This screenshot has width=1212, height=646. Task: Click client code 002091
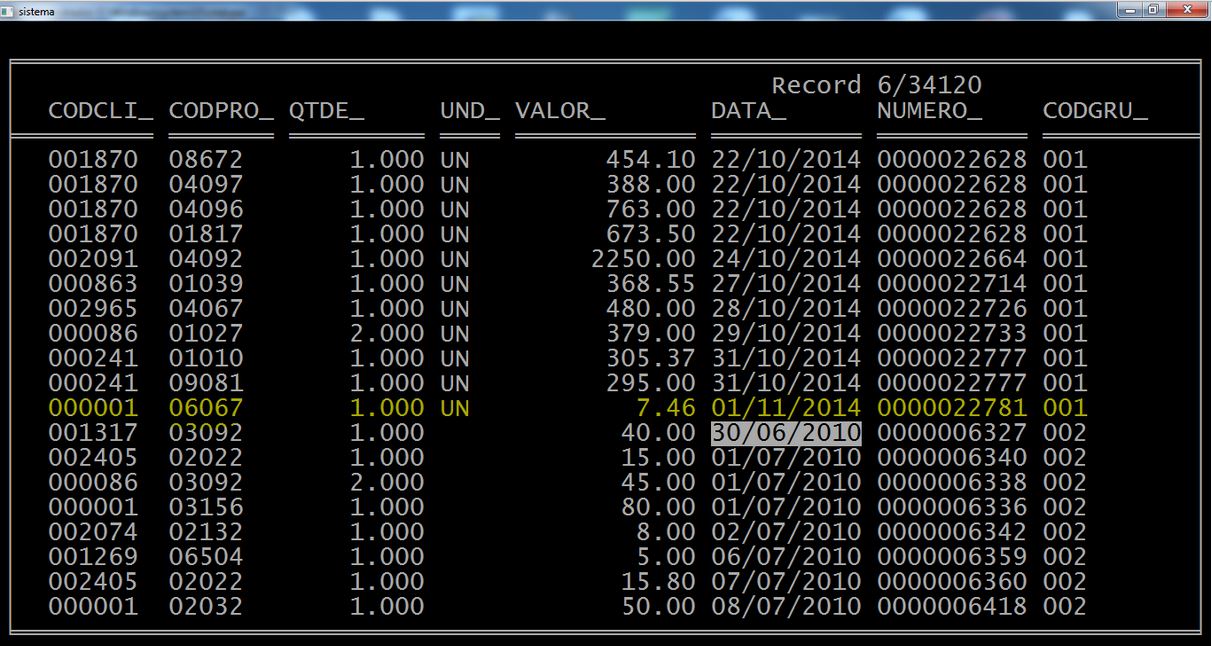click(x=93, y=259)
